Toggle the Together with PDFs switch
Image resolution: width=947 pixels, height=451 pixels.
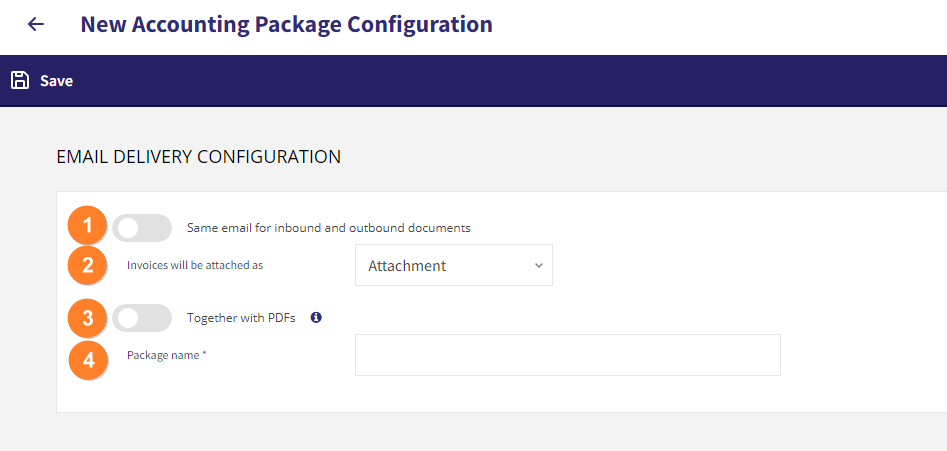click(x=142, y=318)
